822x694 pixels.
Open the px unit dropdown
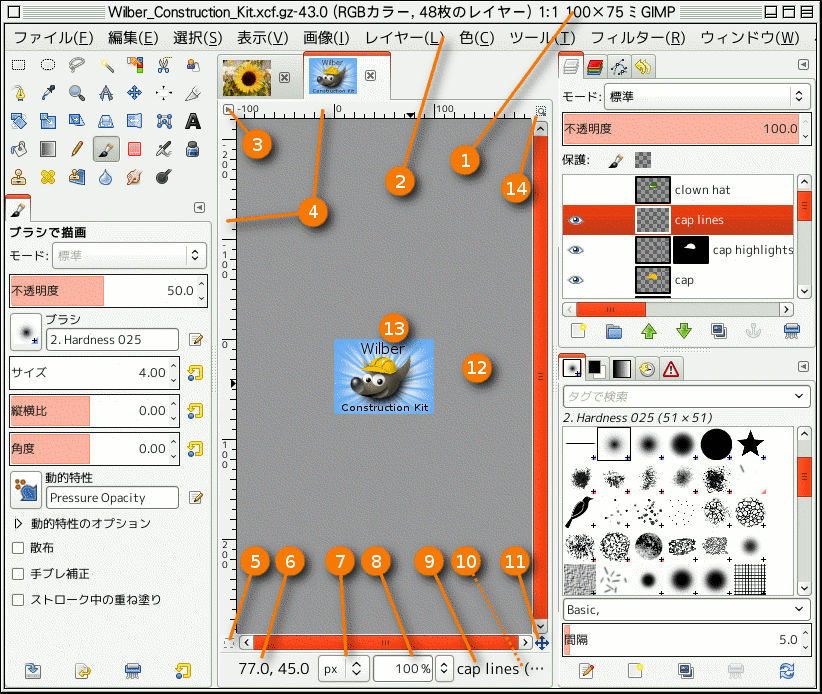coord(343,669)
